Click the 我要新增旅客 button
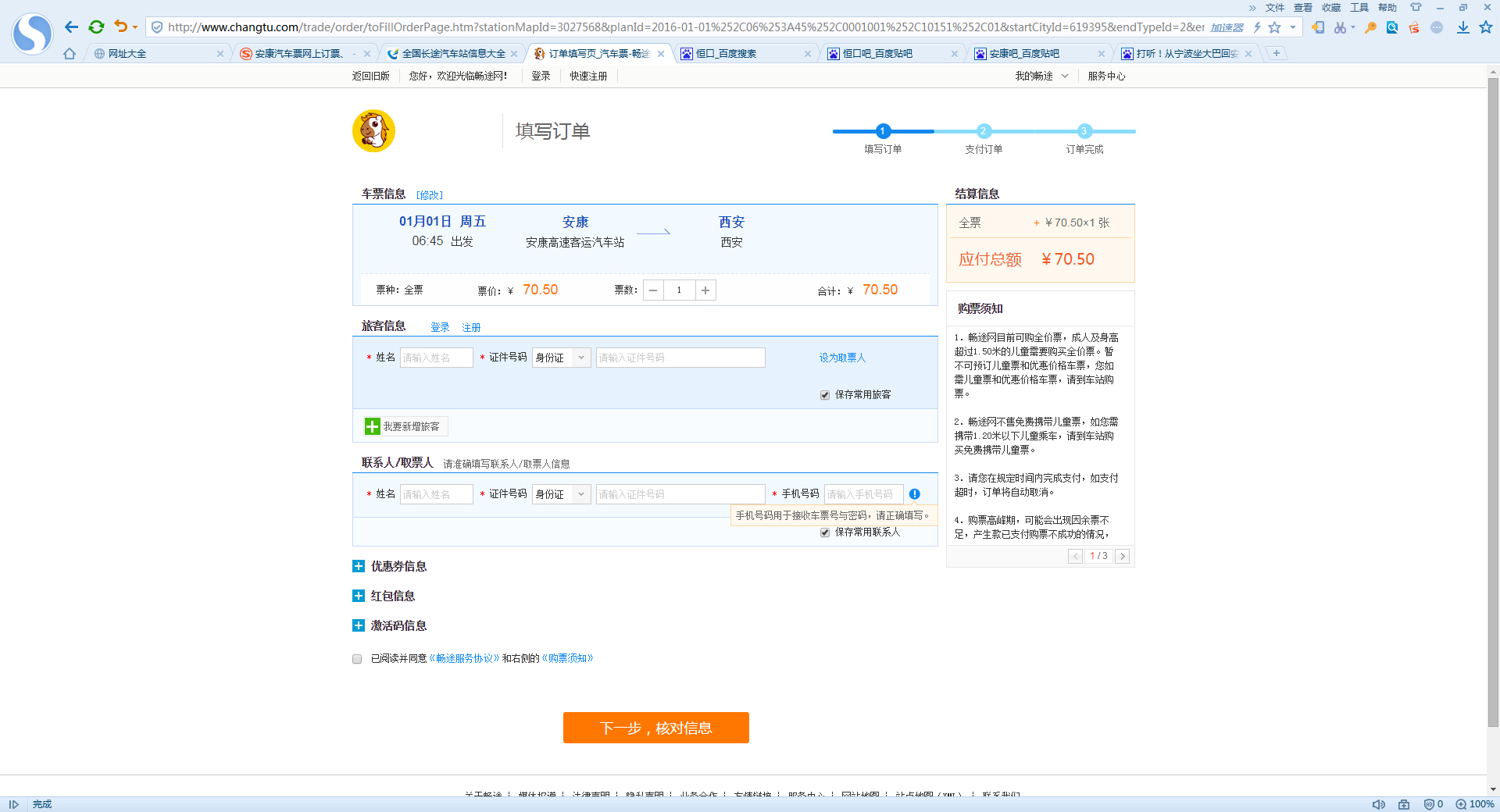Image resolution: width=1500 pixels, height=812 pixels. (x=405, y=426)
